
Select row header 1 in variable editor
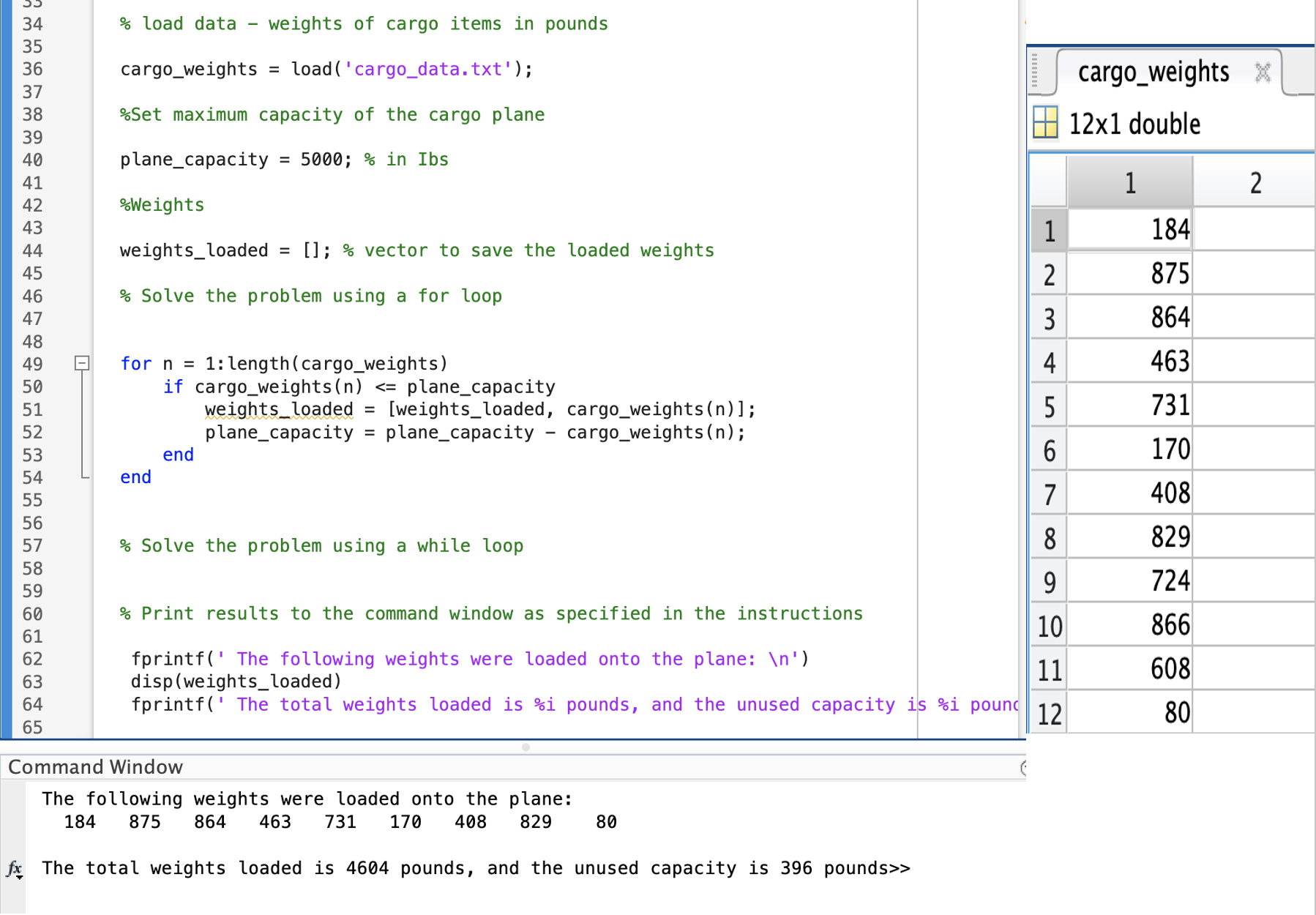[1049, 230]
